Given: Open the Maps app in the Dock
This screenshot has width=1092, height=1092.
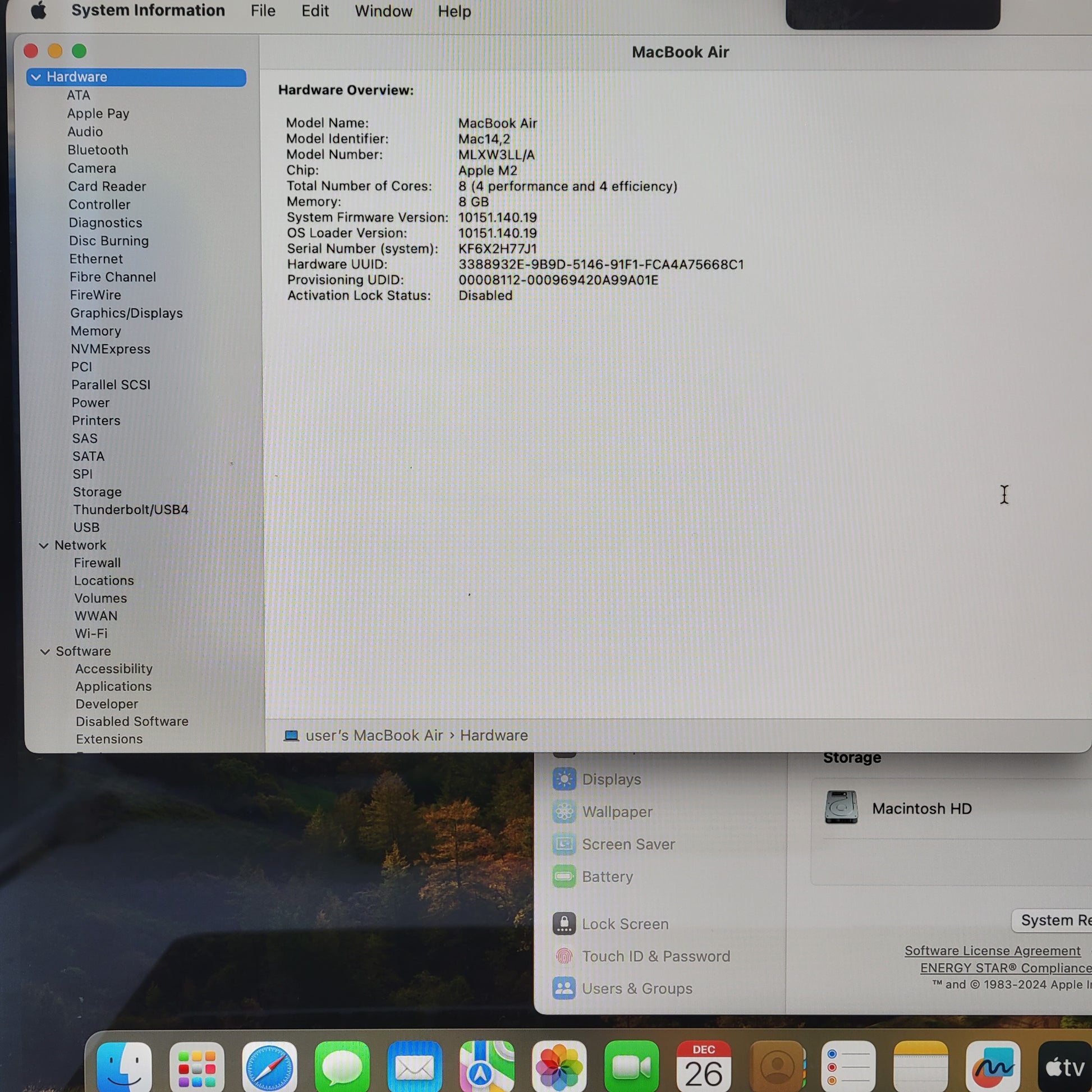Looking at the screenshot, I should (x=487, y=1067).
